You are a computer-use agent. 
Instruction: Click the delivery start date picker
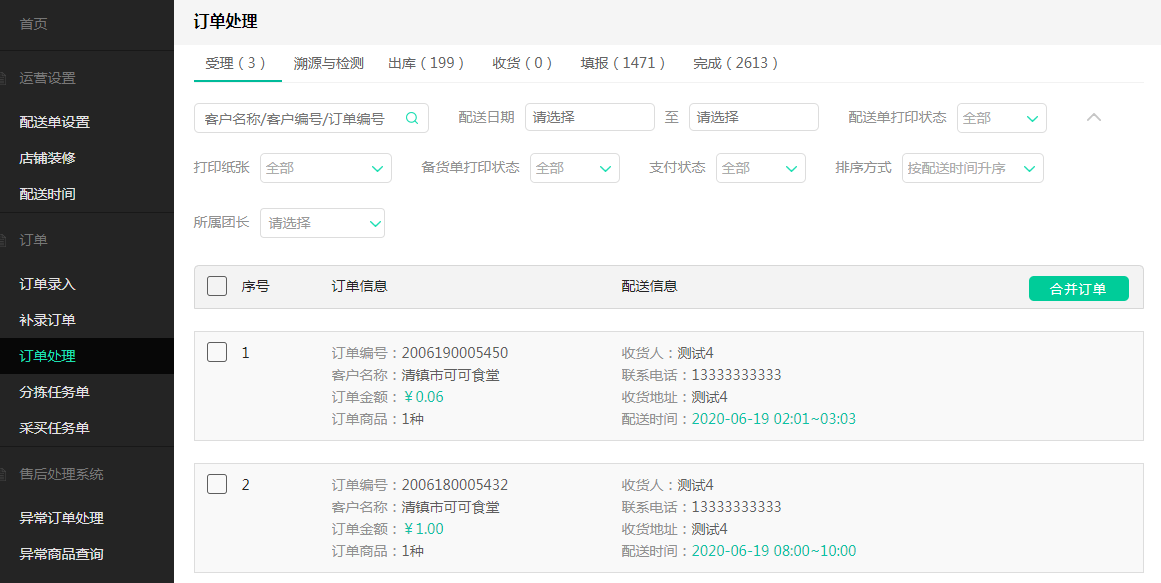coord(589,117)
